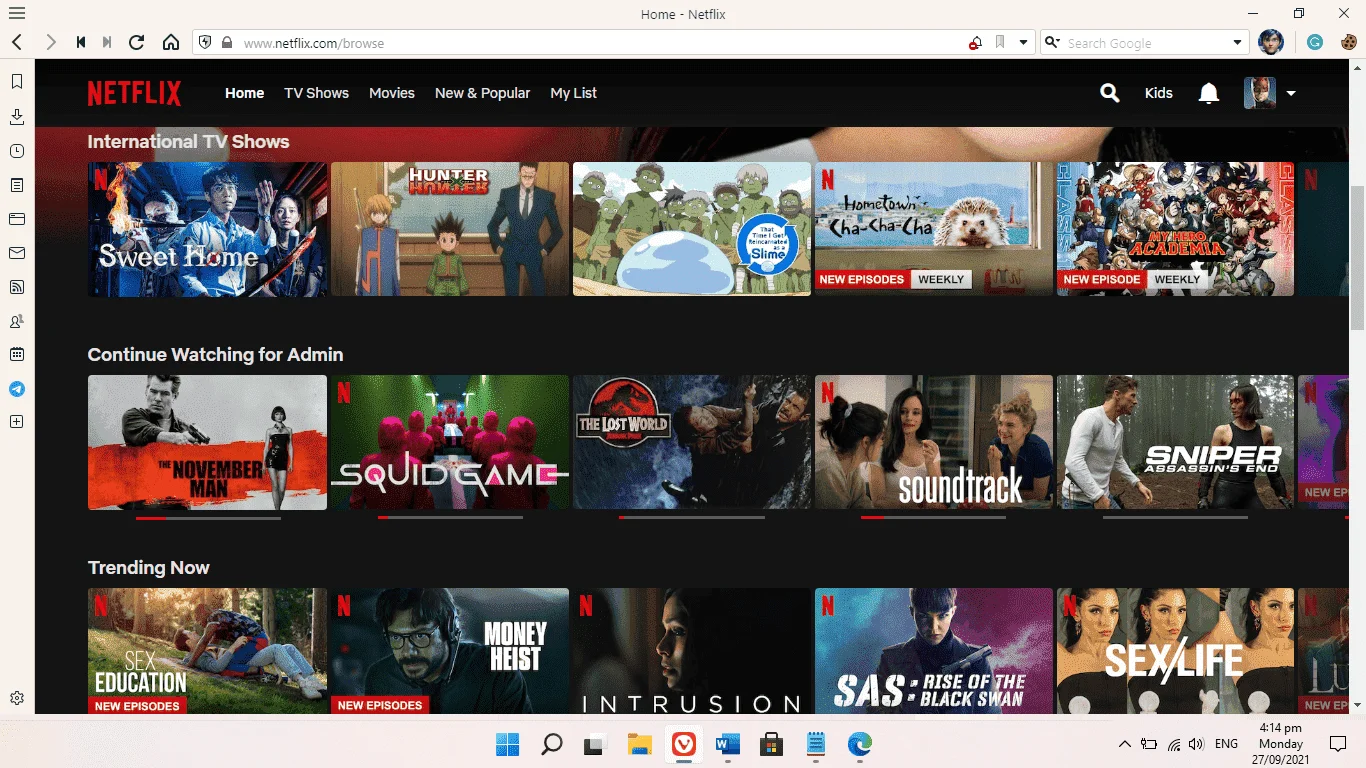Click the Netflix logo
1366x768 pixels.
(x=135, y=93)
